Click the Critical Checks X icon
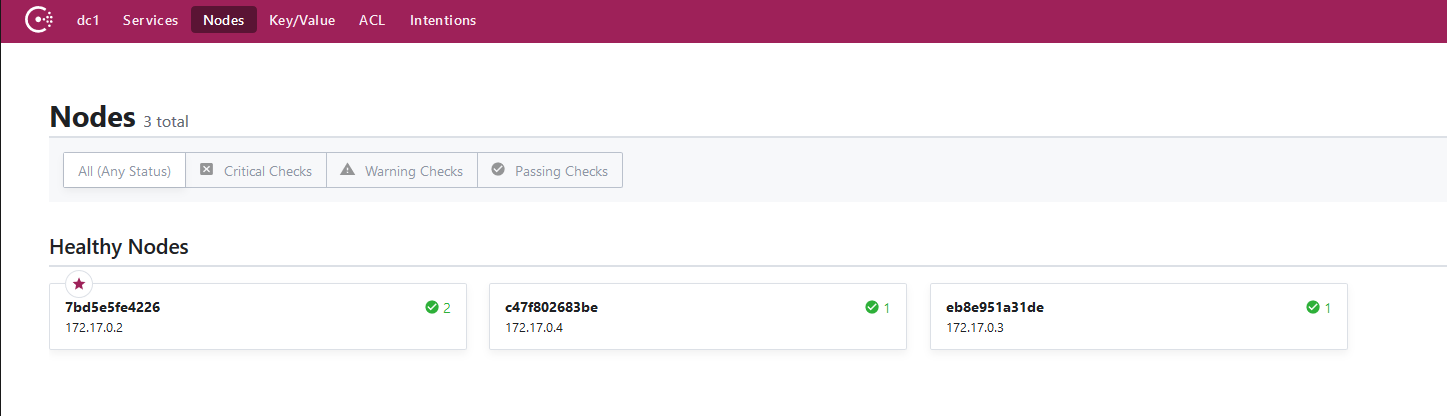Screen dimensions: 1447x416 tap(207, 170)
